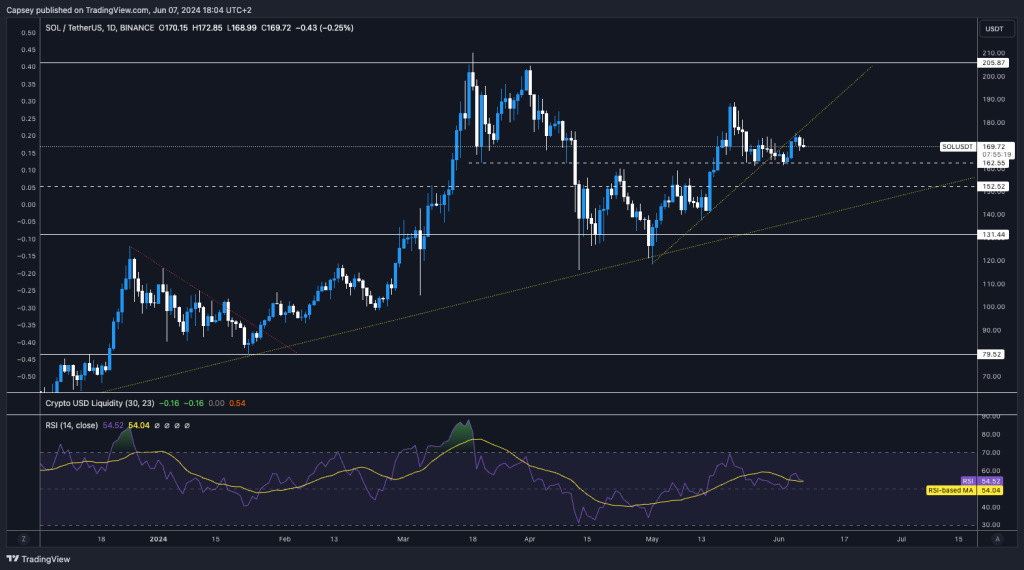Click the -0.25 left scale tick

pos(27,291)
